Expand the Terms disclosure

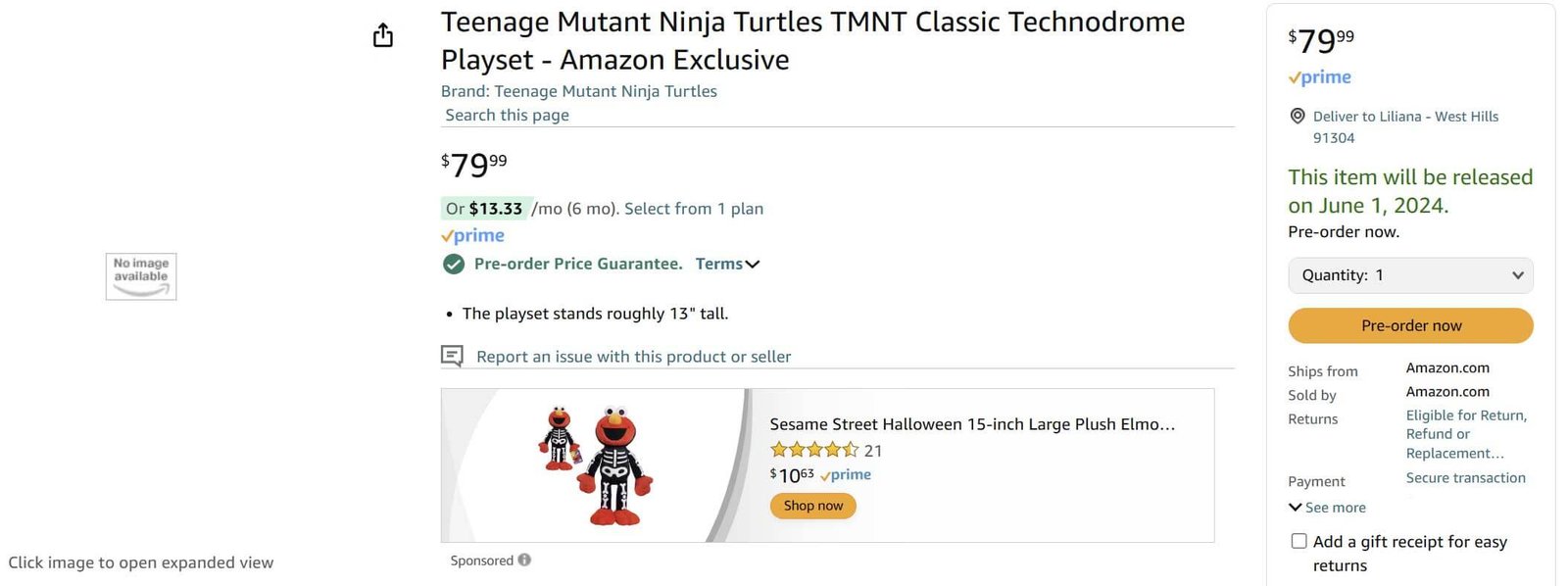(727, 264)
